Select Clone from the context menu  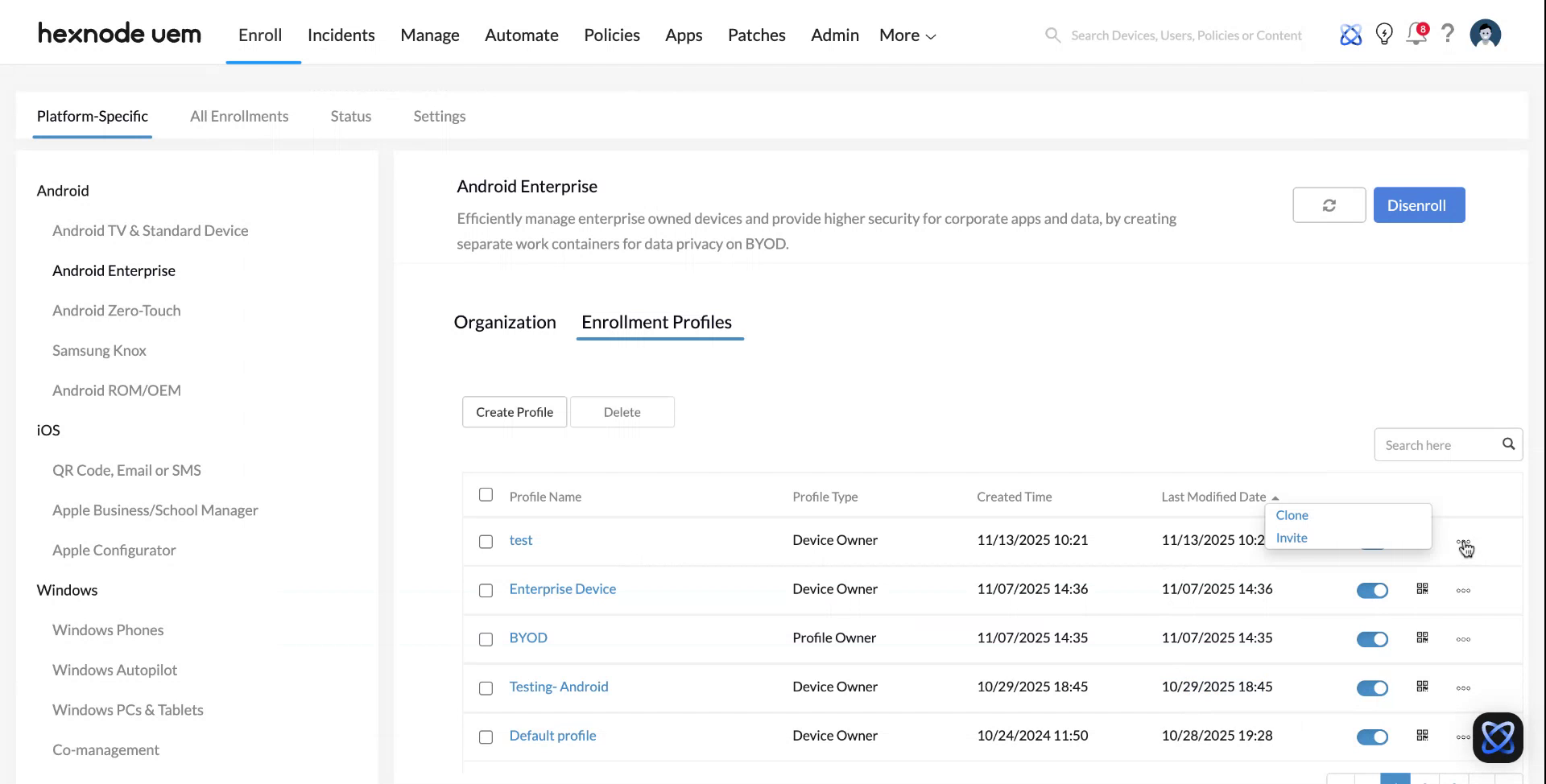[x=1292, y=515]
